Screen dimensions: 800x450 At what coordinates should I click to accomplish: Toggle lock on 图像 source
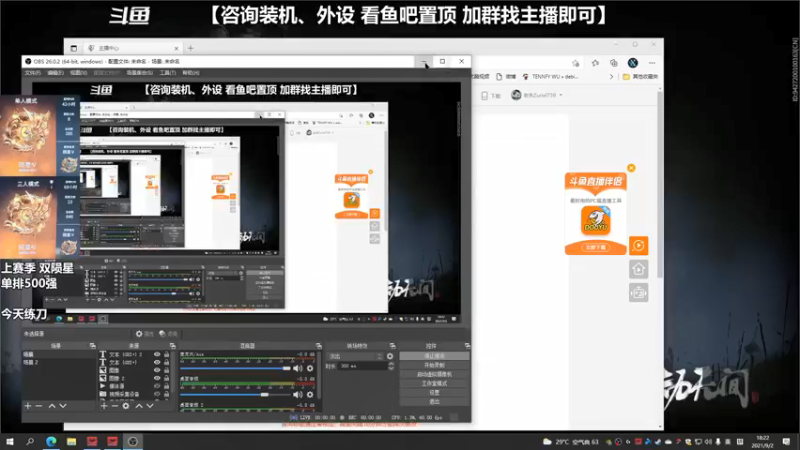[x=166, y=370]
